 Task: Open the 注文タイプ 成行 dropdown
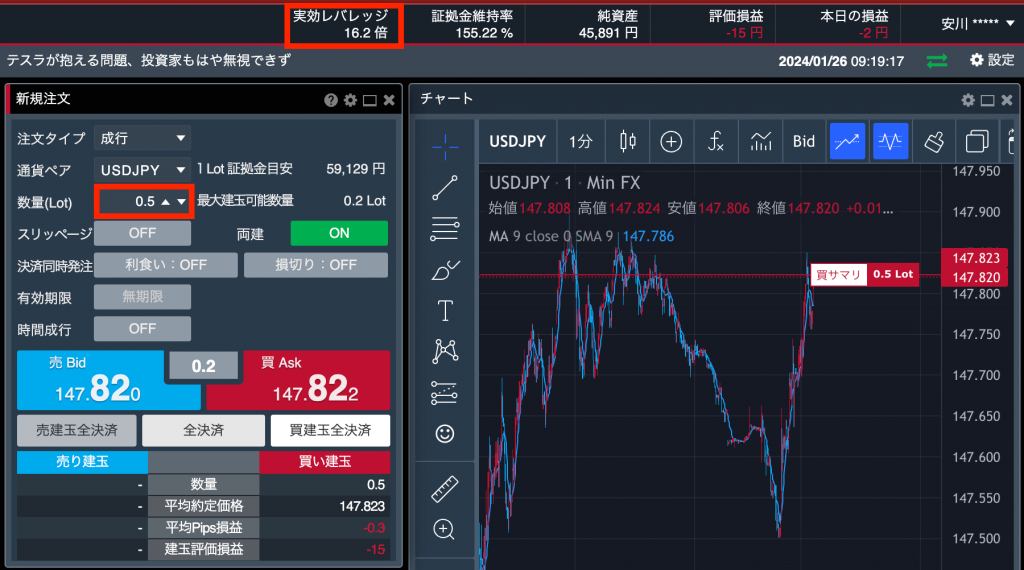pos(142,138)
